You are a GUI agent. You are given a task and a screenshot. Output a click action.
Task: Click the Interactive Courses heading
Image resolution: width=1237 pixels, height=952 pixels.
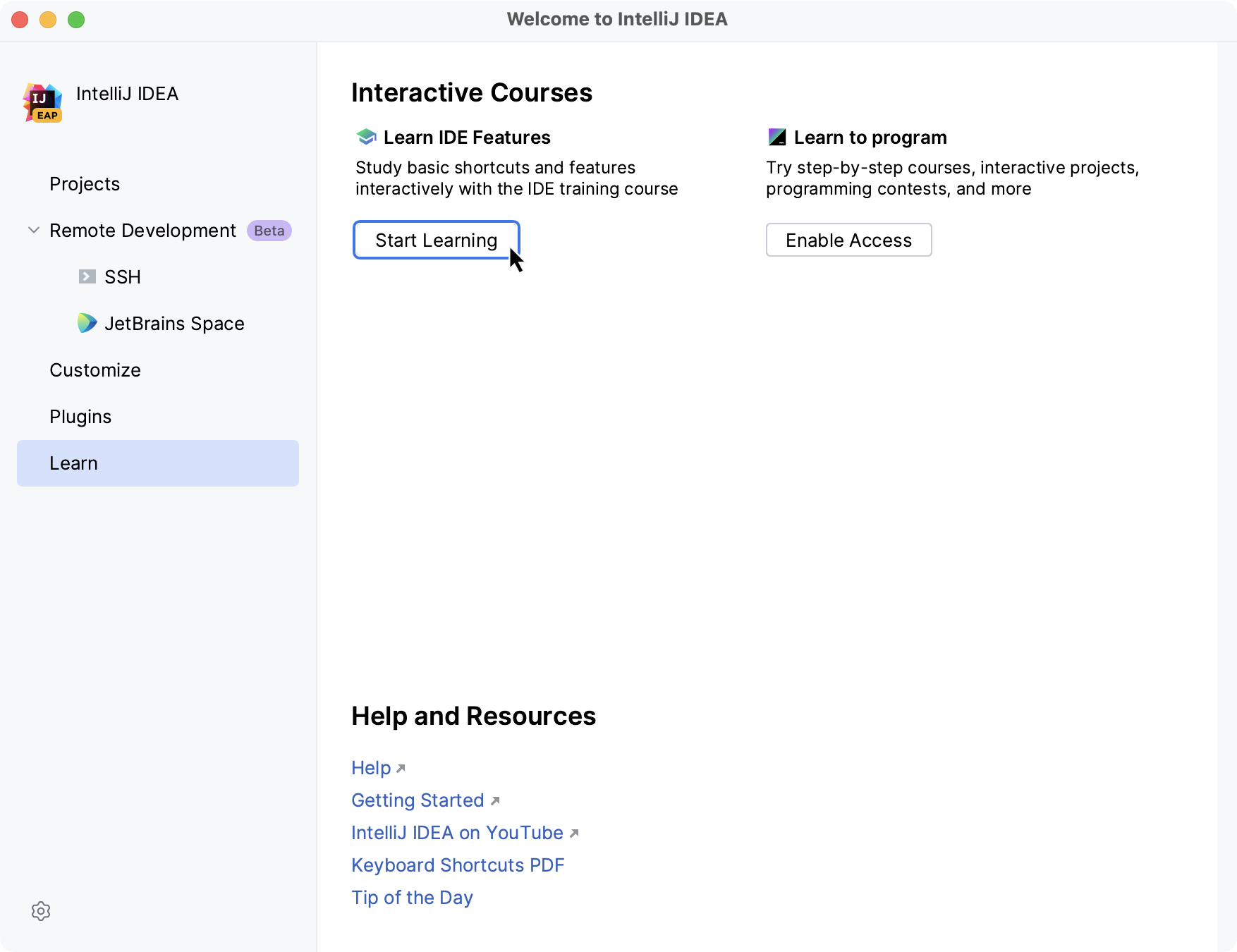click(472, 92)
